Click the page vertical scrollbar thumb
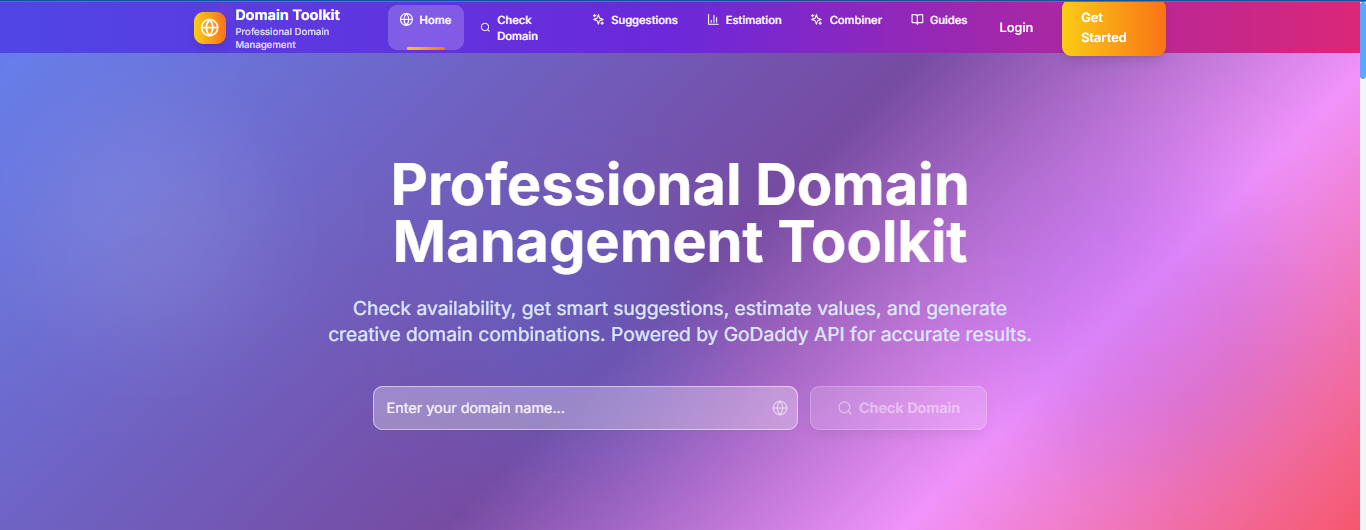The height and width of the screenshot is (530, 1366). coord(1362,40)
